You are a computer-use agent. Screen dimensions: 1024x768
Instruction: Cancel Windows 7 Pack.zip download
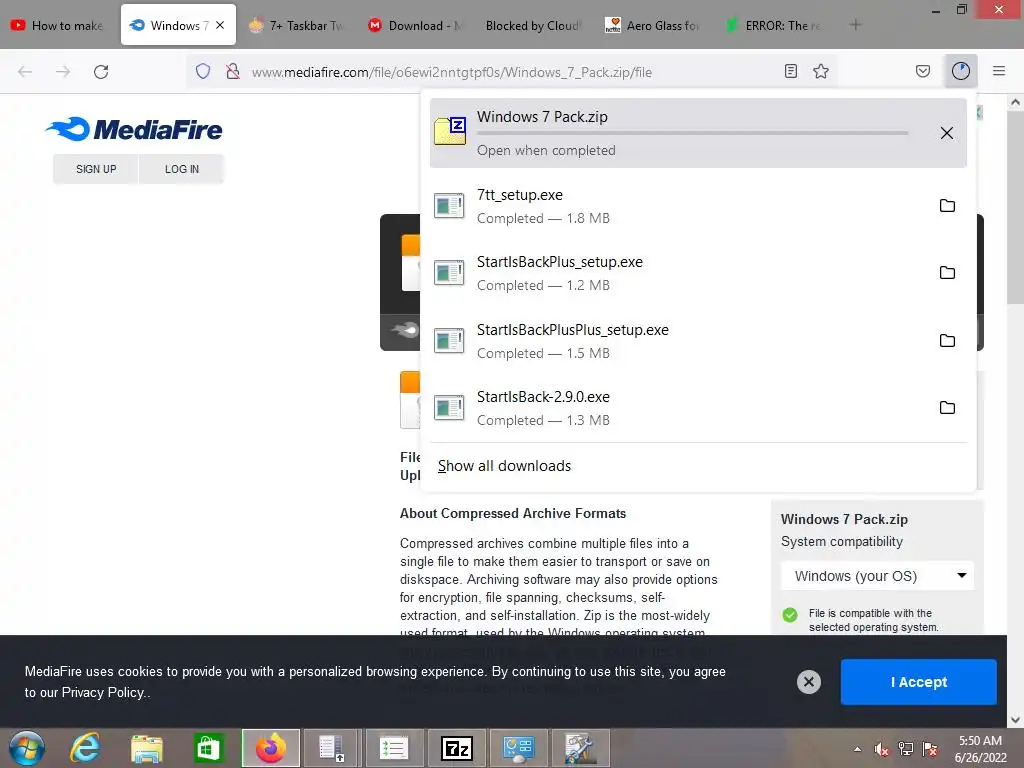pyautogui.click(x=946, y=133)
